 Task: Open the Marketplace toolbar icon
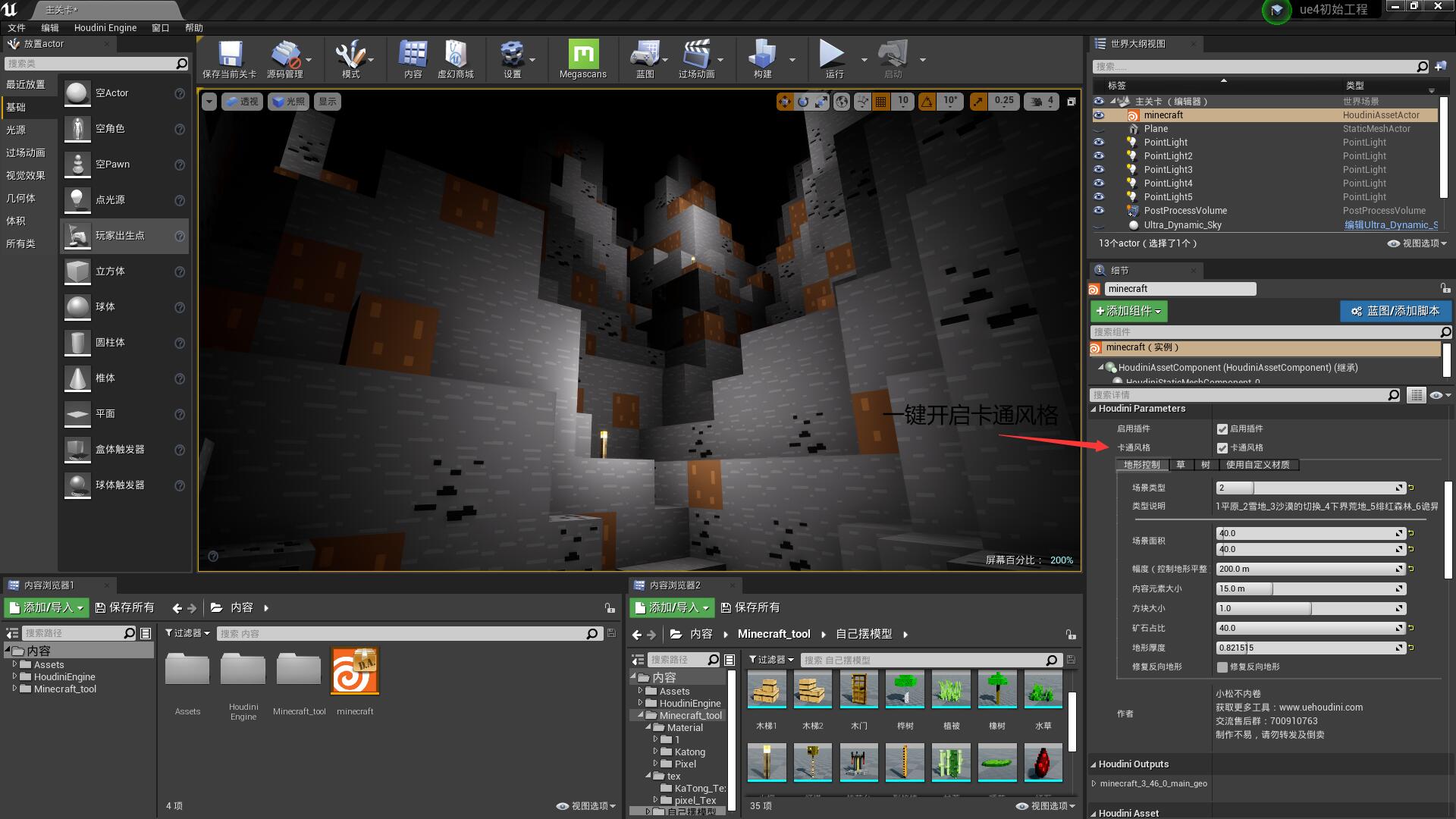455,55
